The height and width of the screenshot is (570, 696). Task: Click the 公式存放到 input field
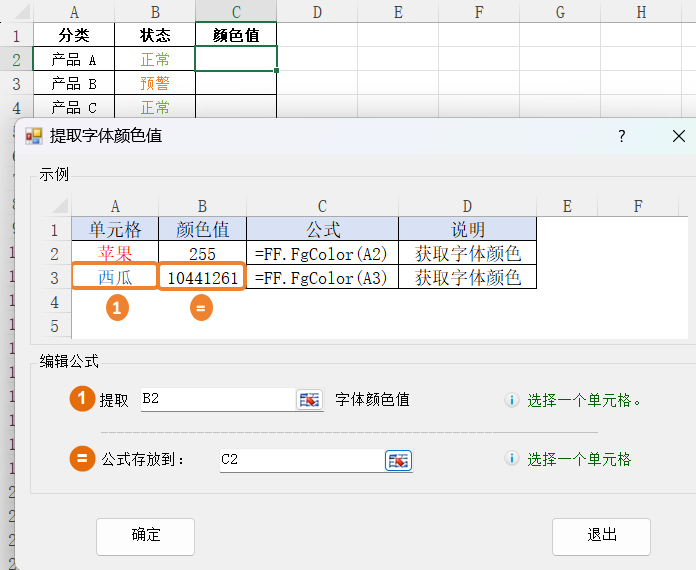pyautogui.click(x=300, y=460)
